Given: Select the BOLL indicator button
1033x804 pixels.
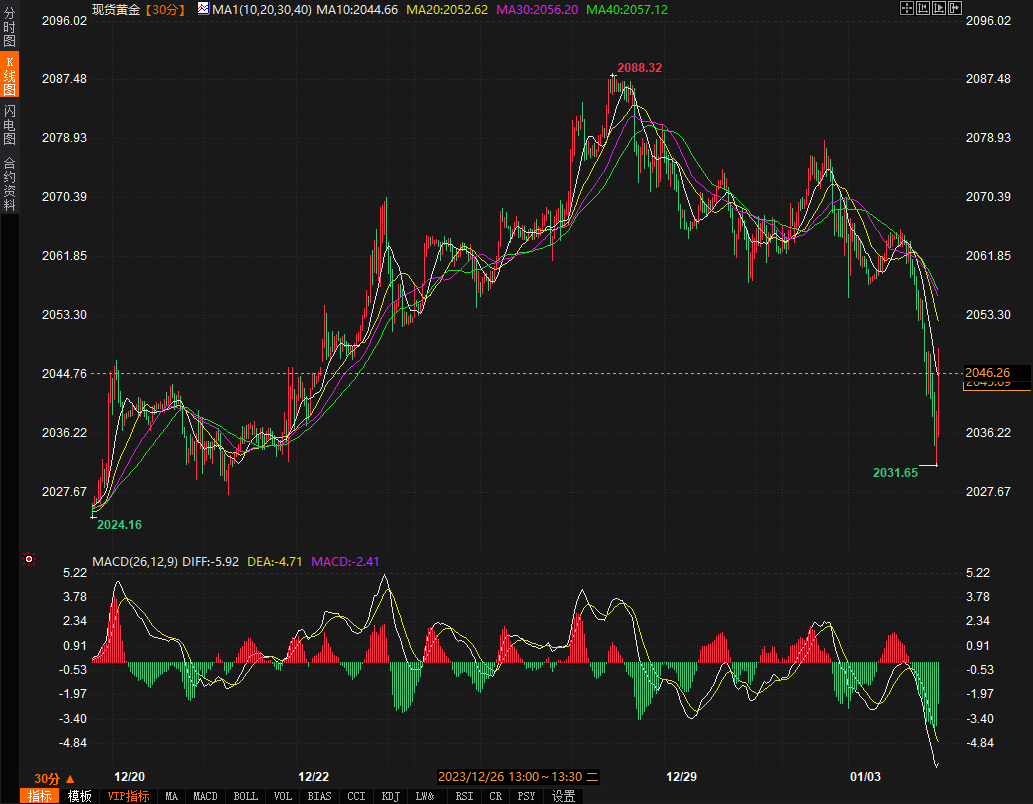Looking at the screenshot, I should [245, 796].
